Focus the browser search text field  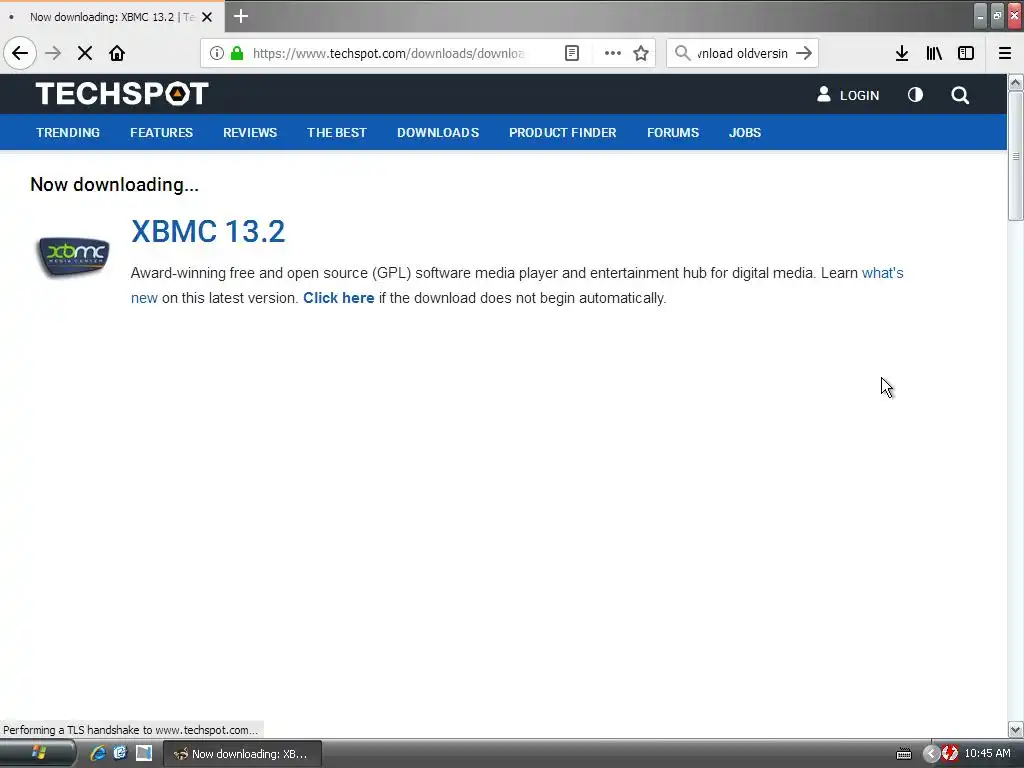pyautogui.click(x=742, y=53)
